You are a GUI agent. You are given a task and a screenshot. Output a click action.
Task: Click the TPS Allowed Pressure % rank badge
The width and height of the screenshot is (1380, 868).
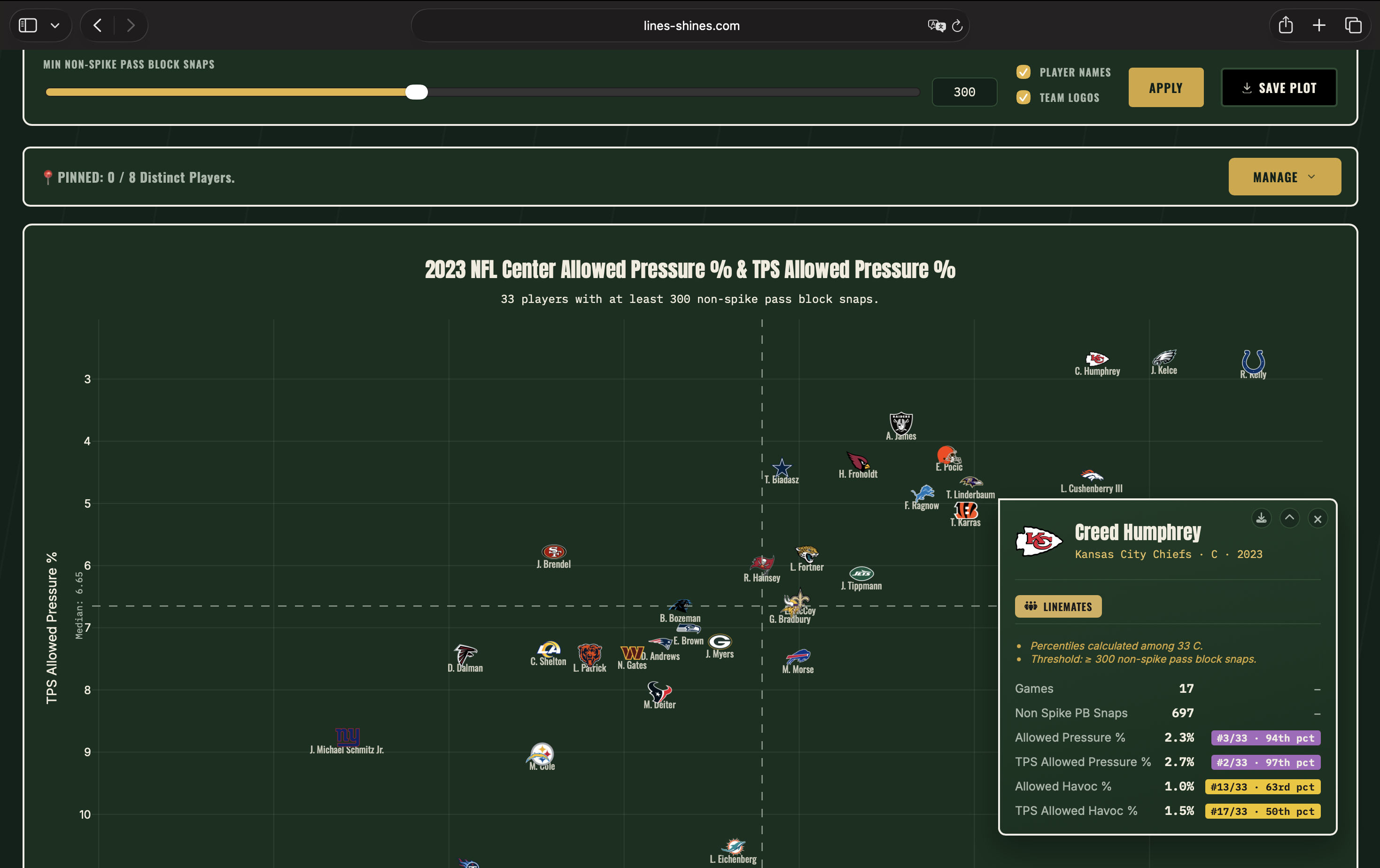coord(1265,763)
